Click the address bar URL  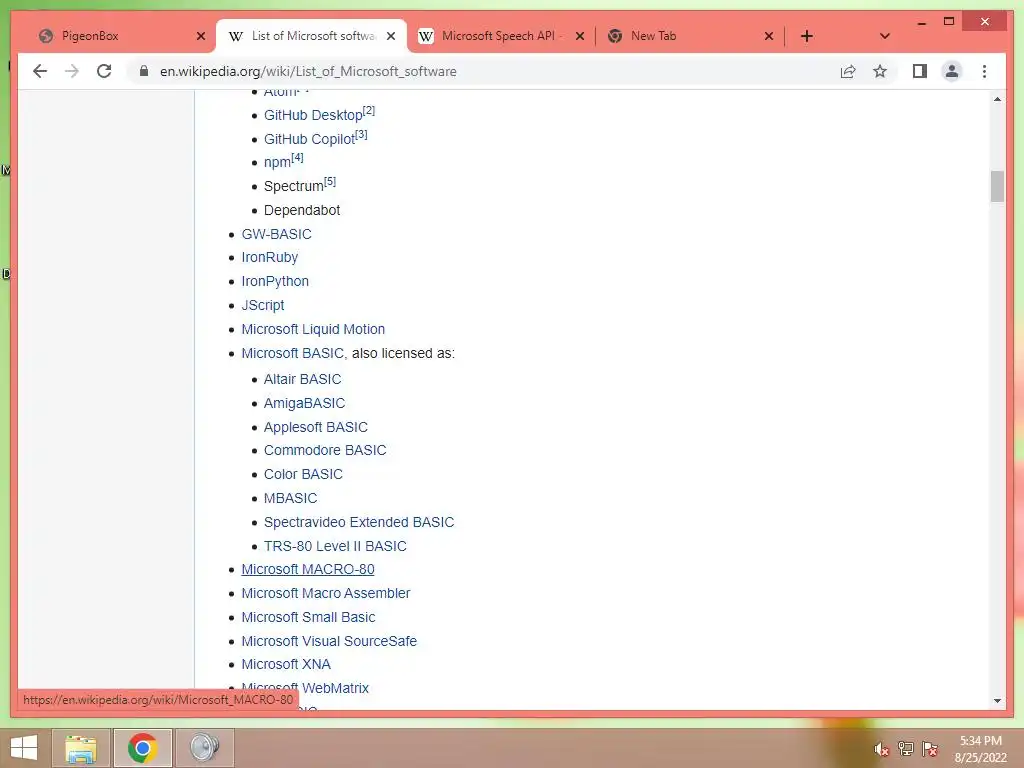(x=308, y=71)
